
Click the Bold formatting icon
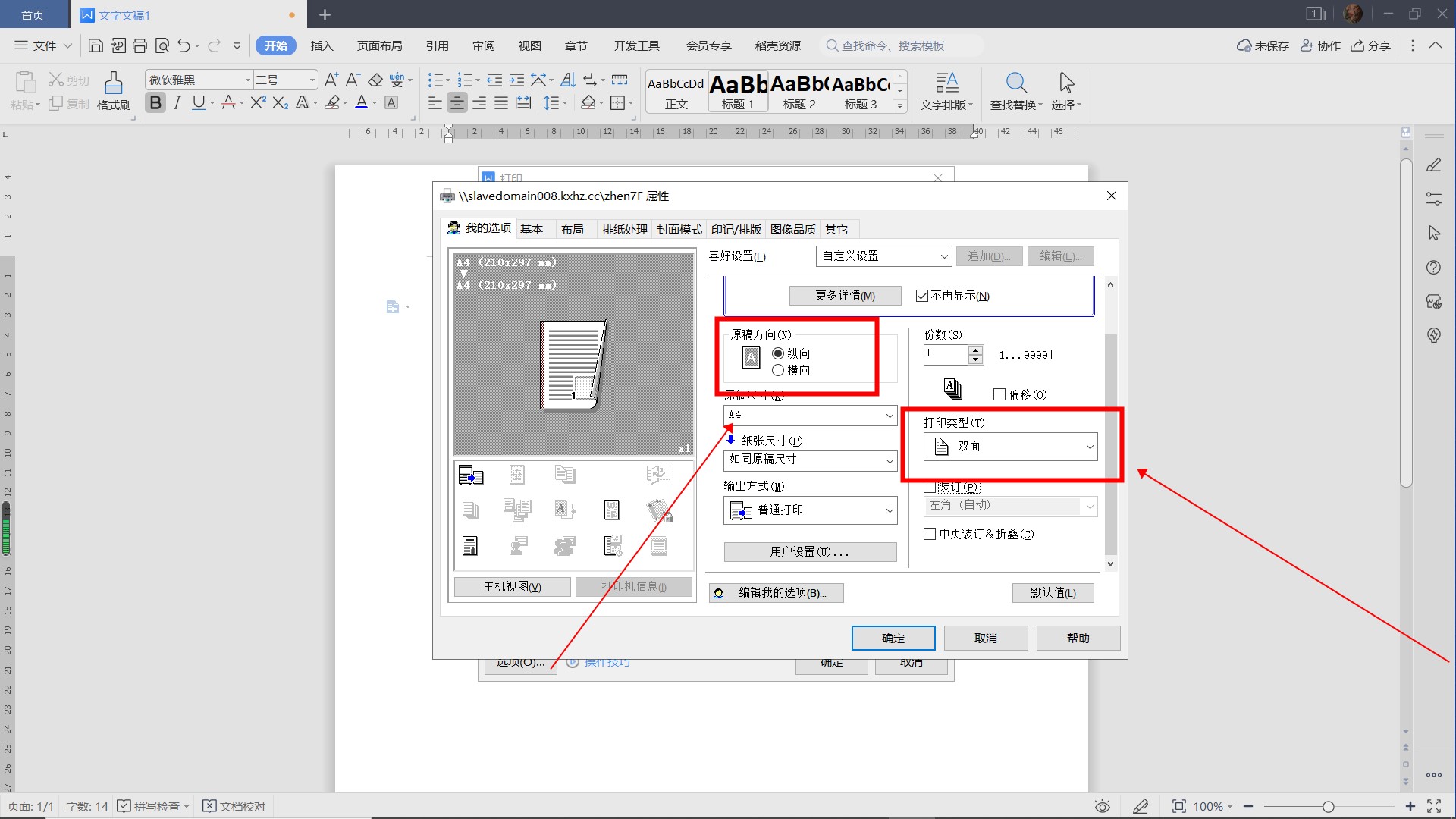pyautogui.click(x=155, y=102)
